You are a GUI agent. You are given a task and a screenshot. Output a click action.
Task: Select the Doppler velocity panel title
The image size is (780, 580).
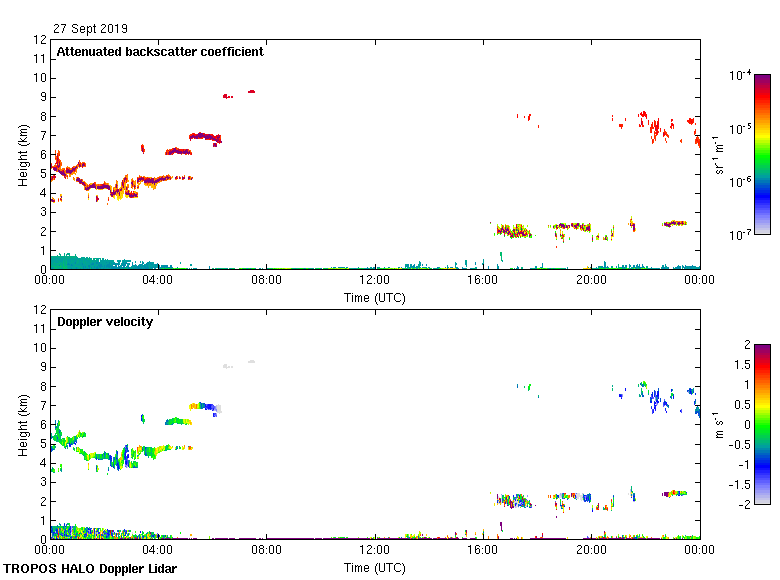click(103, 322)
